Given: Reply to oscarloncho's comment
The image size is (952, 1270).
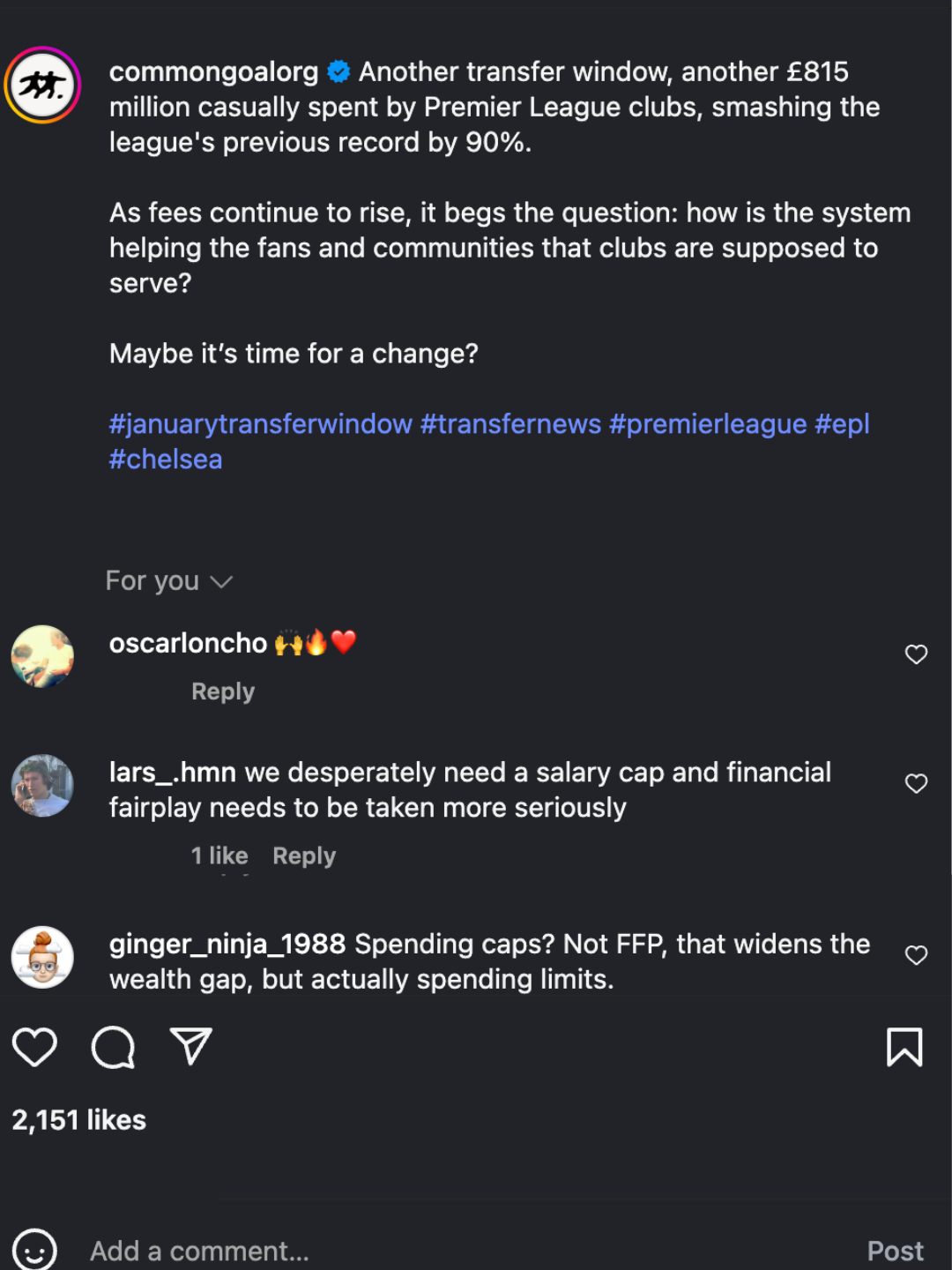Looking at the screenshot, I should [x=223, y=691].
